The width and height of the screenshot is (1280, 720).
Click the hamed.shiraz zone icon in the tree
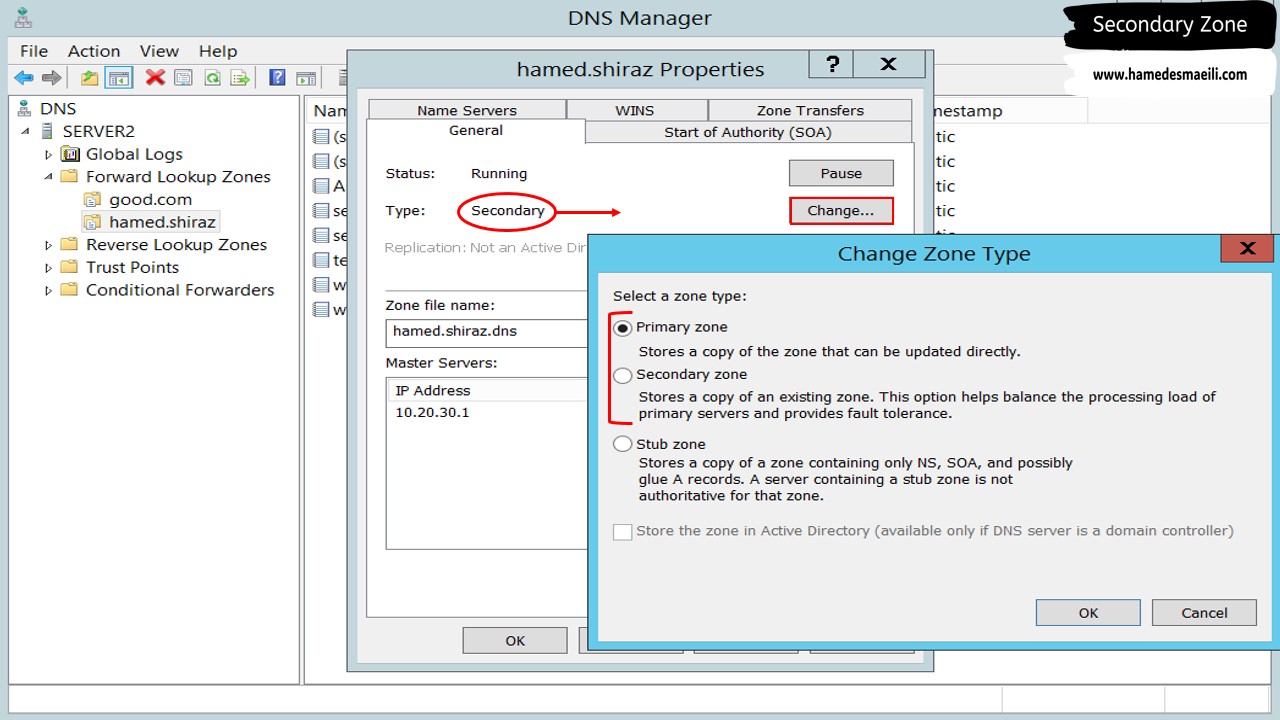coord(92,222)
